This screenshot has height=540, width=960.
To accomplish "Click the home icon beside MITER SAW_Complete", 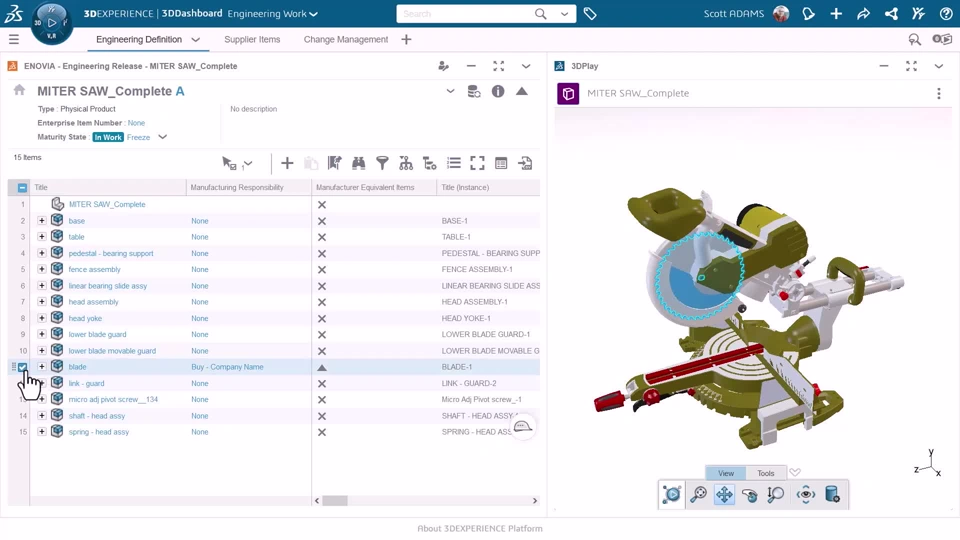I will [x=20, y=90].
